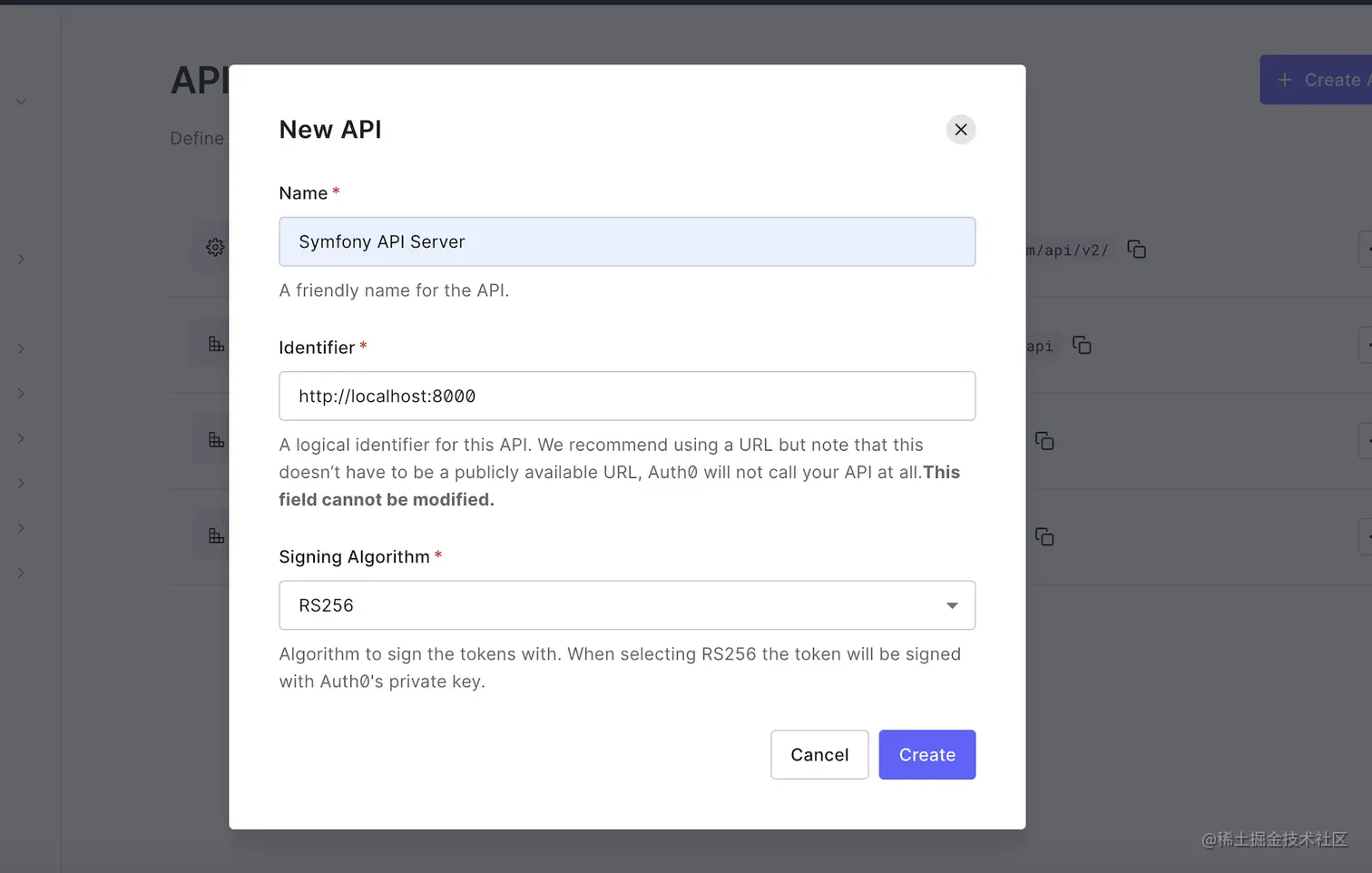The width and height of the screenshot is (1372, 873).
Task: Select the second custom API building icon
Action: tap(215, 439)
